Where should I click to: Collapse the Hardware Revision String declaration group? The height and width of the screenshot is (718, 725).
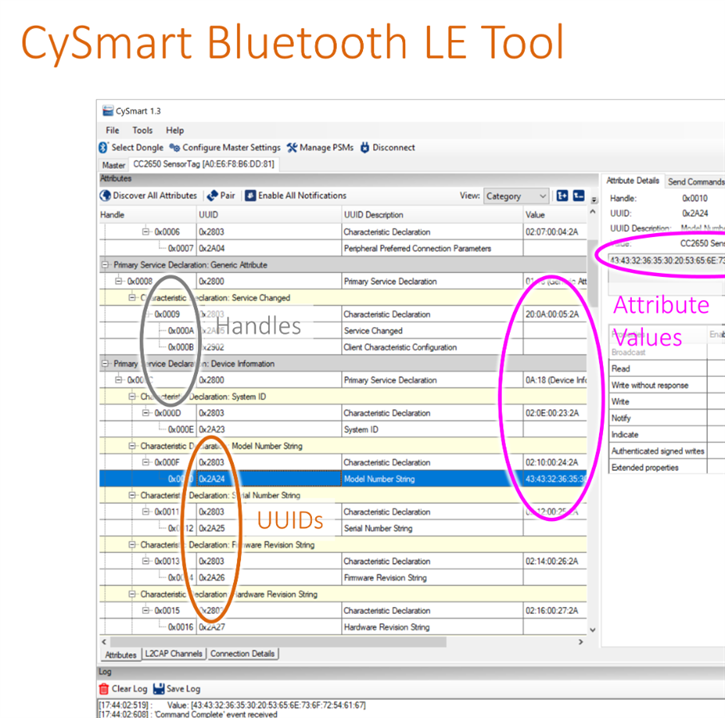coord(132,594)
